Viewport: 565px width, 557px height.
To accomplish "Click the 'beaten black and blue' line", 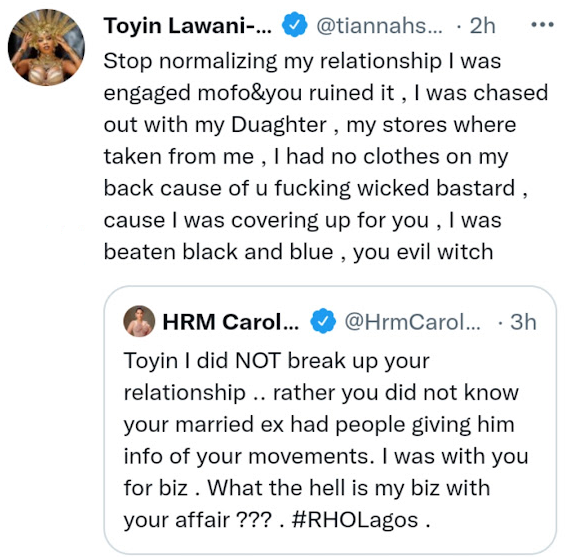I will tap(218, 251).
